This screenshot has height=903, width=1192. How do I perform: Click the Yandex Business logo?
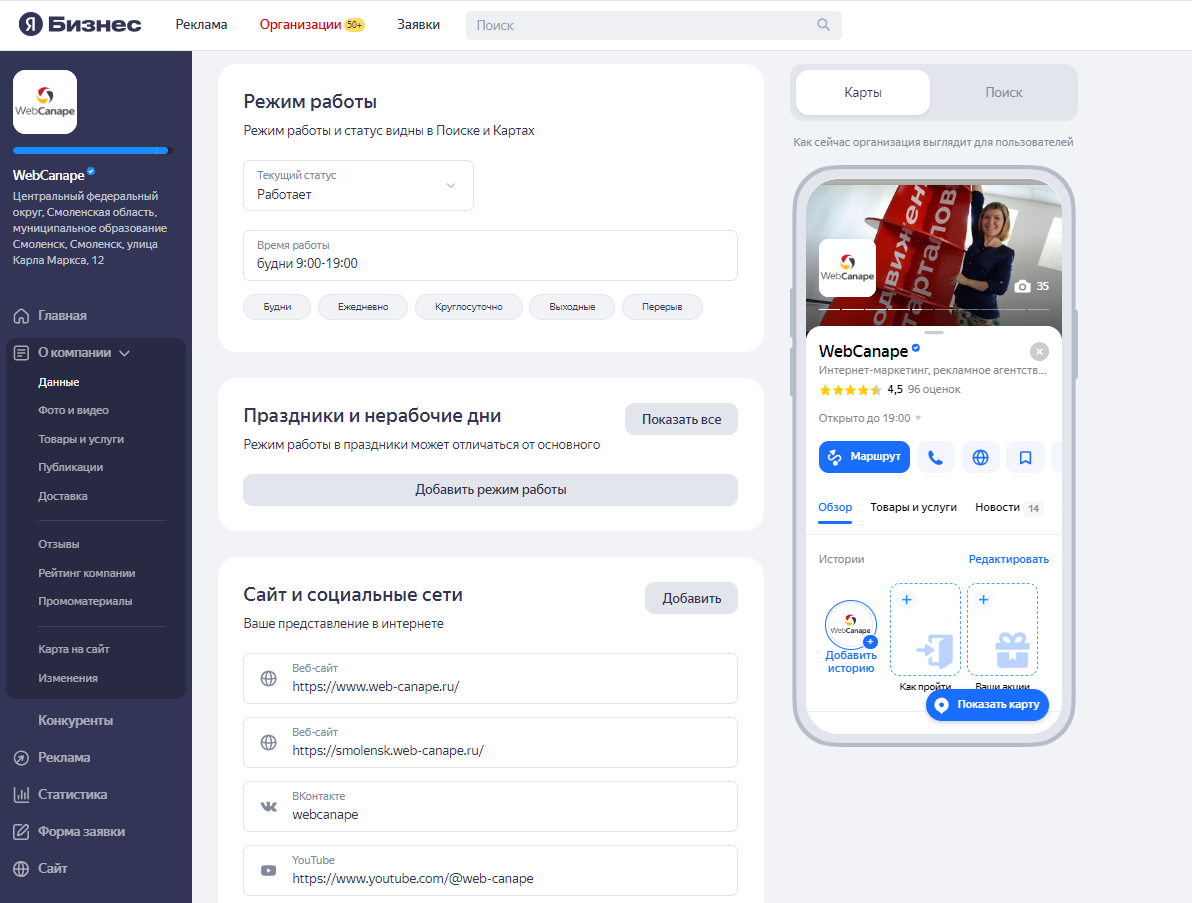[x=80, y=24]
